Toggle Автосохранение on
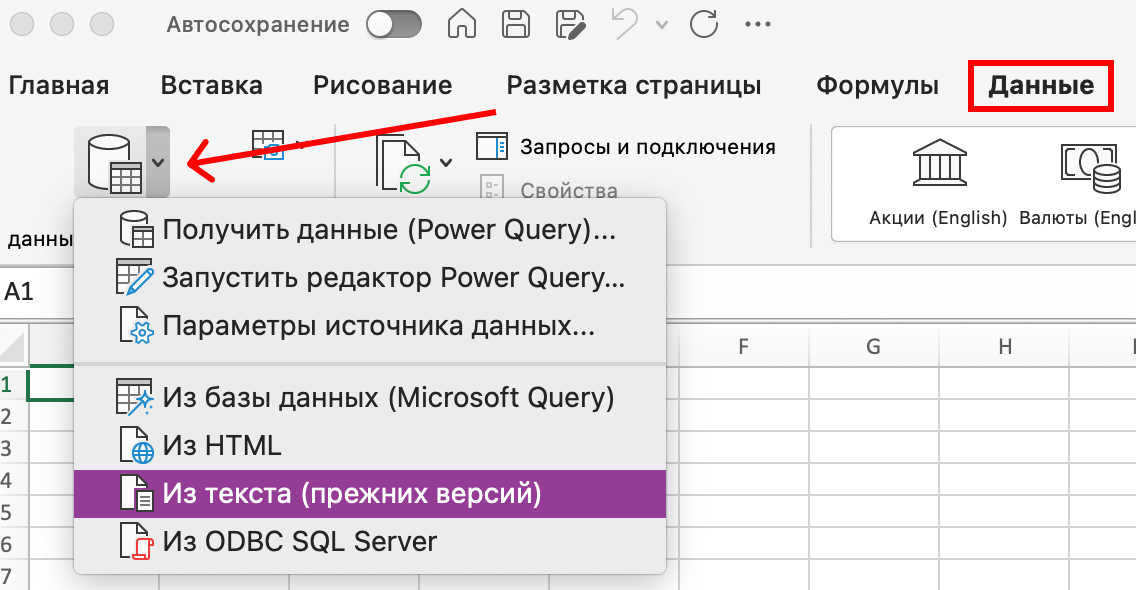 click(393, 24)
